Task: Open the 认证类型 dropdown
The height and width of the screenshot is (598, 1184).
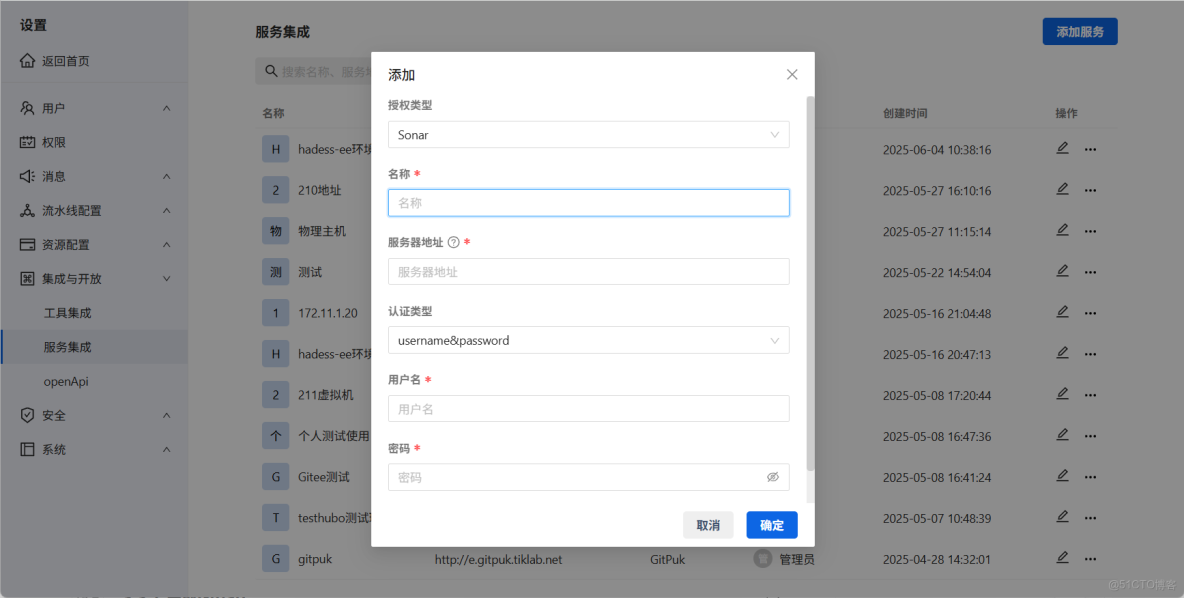Action: pyautogui.click(x=588, y=340)
